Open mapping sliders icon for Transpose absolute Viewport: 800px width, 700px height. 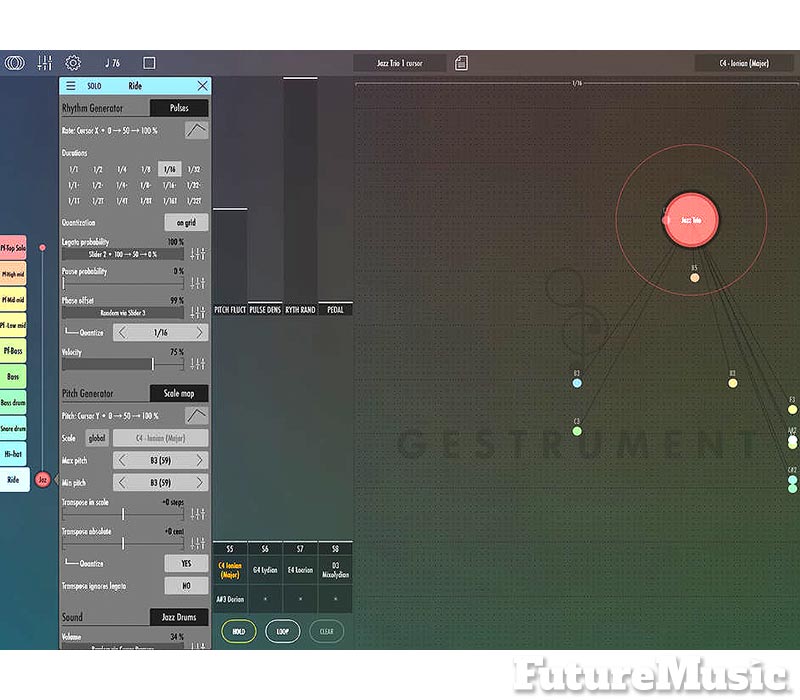(198, 543)
